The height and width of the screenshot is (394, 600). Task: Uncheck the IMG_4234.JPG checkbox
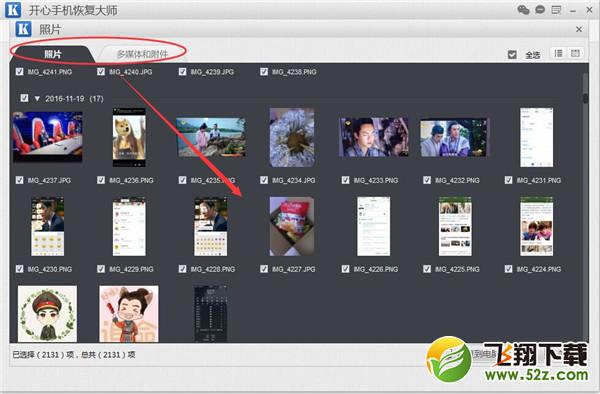[264, 180]
